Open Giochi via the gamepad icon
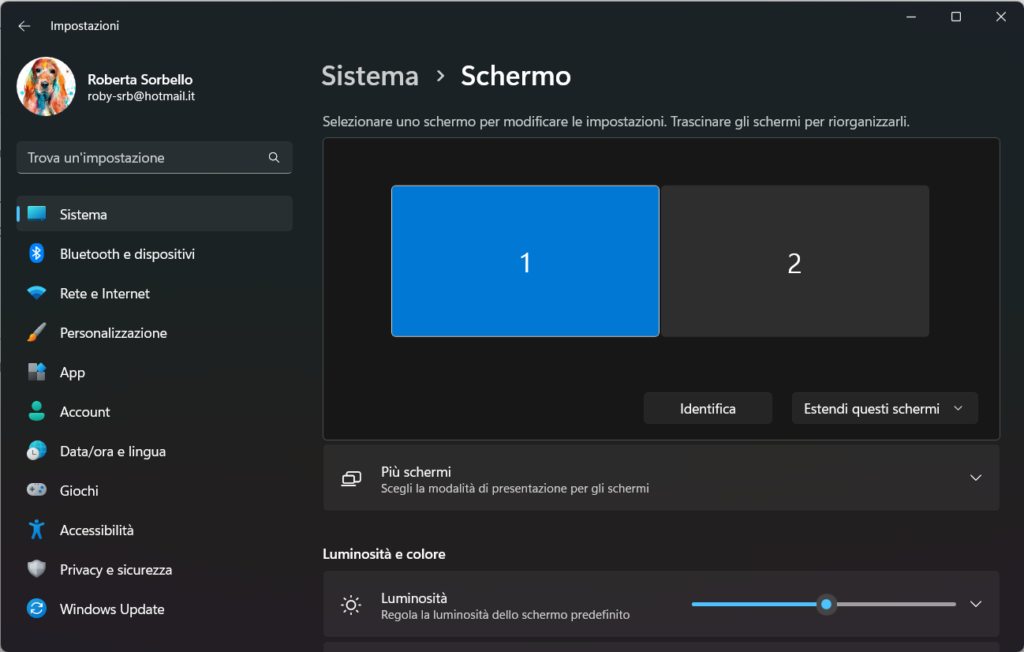Image resolution: width=1024 pixels, height=652 pixels. click(37, 490)
